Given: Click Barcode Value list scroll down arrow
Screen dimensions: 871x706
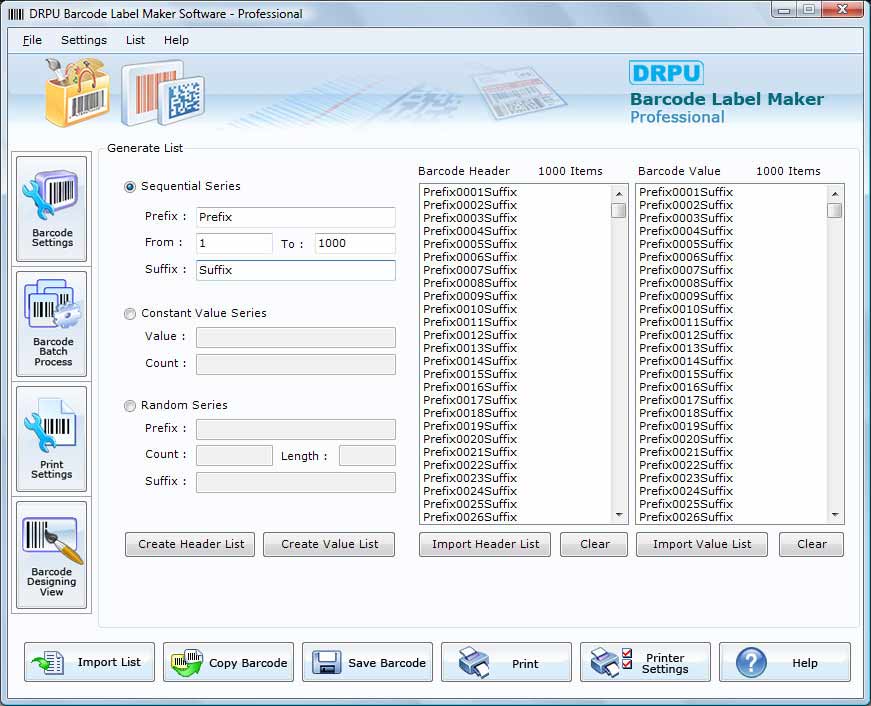Looking at the screenshot, I should [835, 515].
